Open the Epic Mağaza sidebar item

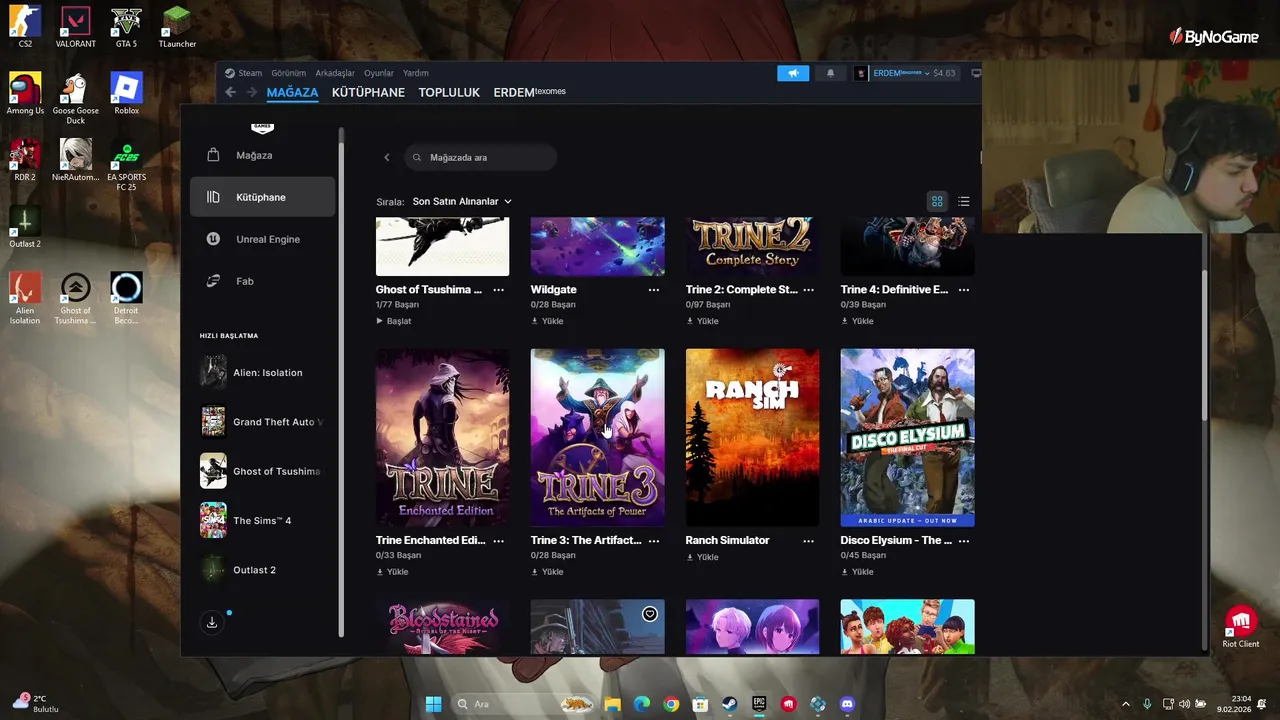(x=262, y=155)
